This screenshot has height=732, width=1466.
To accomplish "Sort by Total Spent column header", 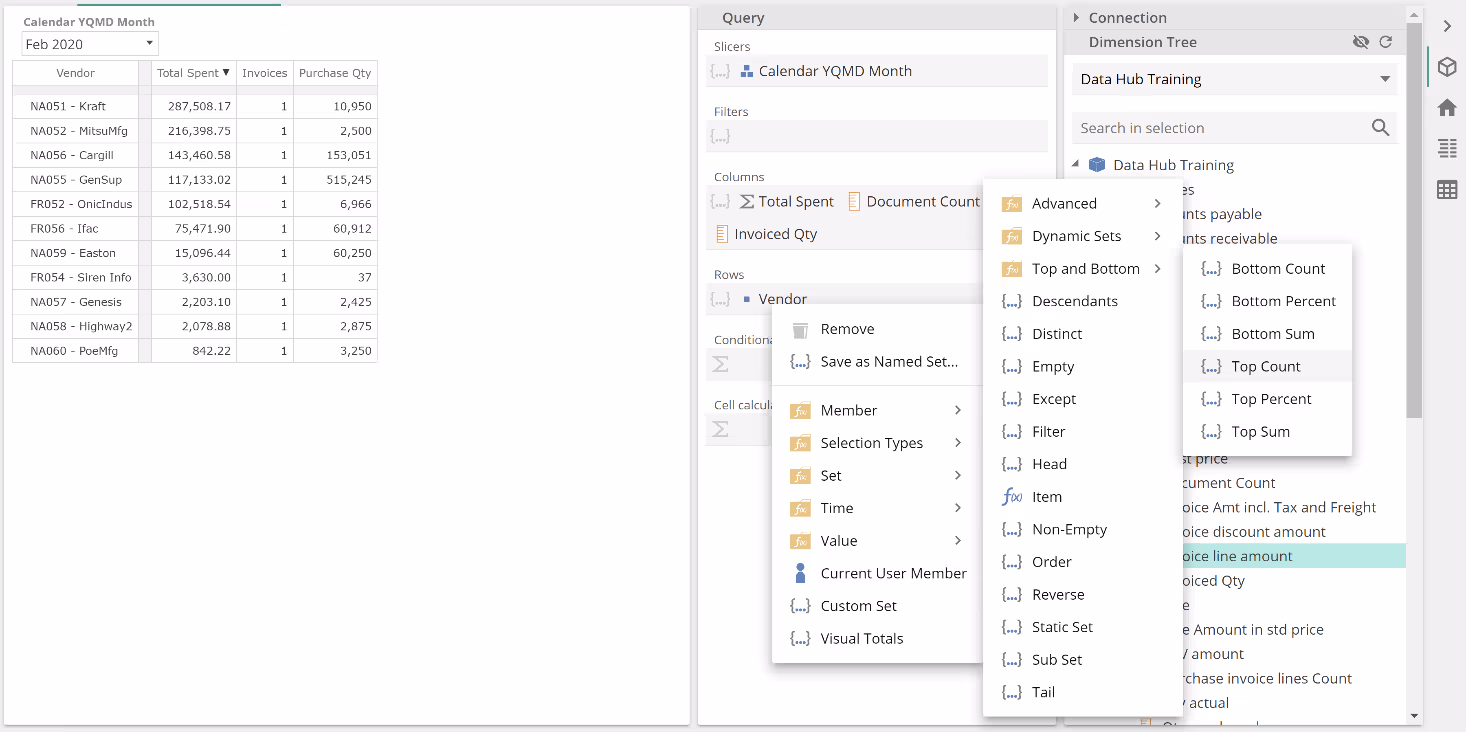I will click(193, 73).
